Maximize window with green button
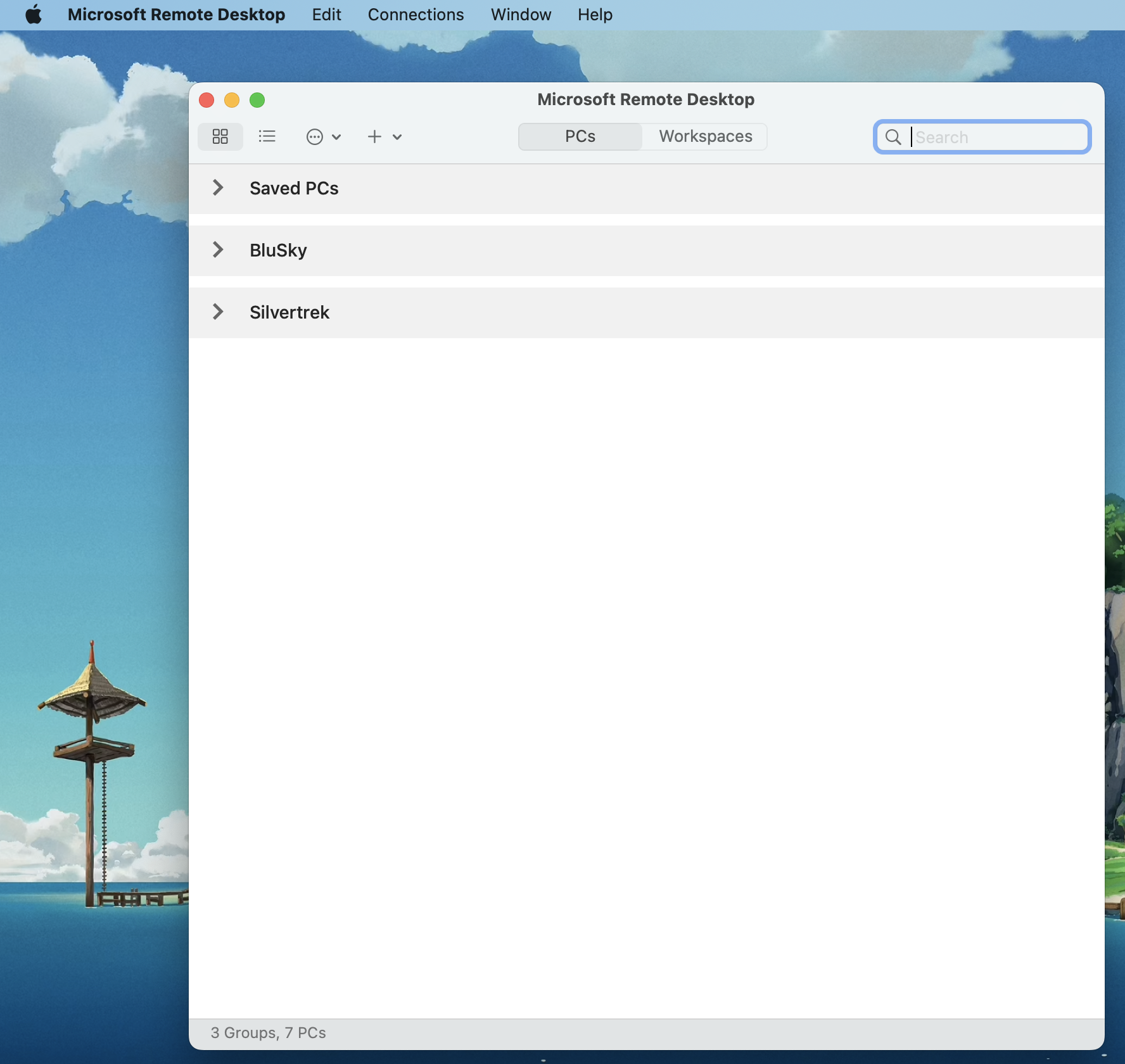Viewport: 1125px width, 1064px height. (257, 100)
